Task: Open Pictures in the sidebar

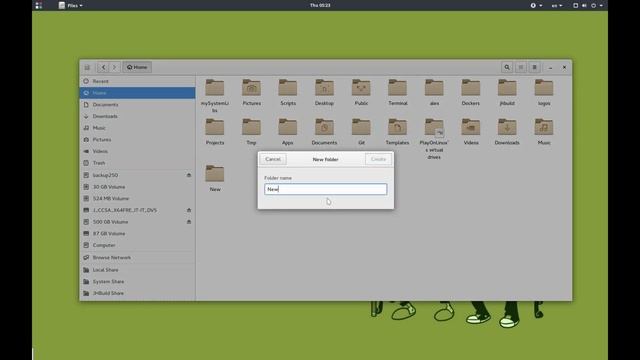Action: coord(137,140)
